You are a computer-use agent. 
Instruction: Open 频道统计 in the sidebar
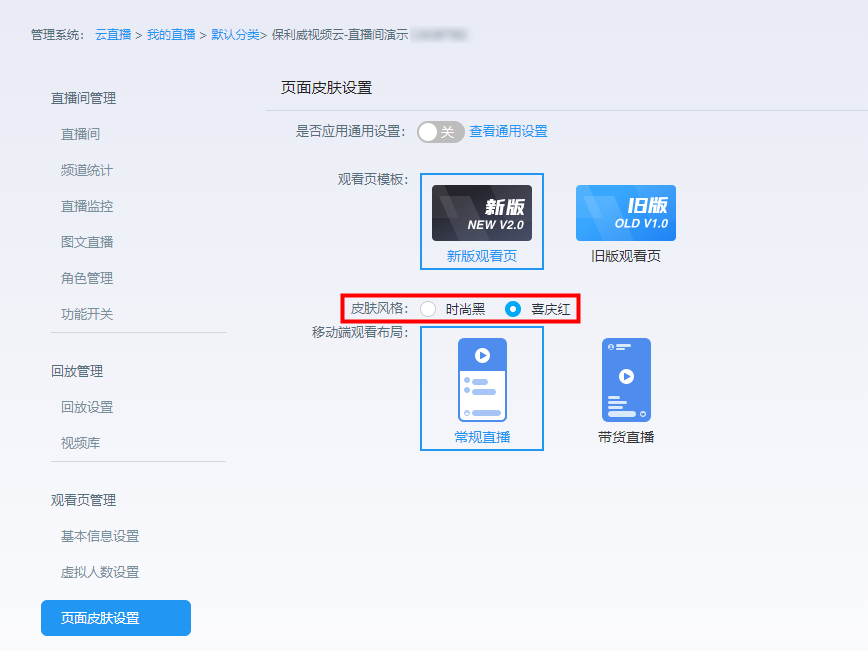click(87, 170)
